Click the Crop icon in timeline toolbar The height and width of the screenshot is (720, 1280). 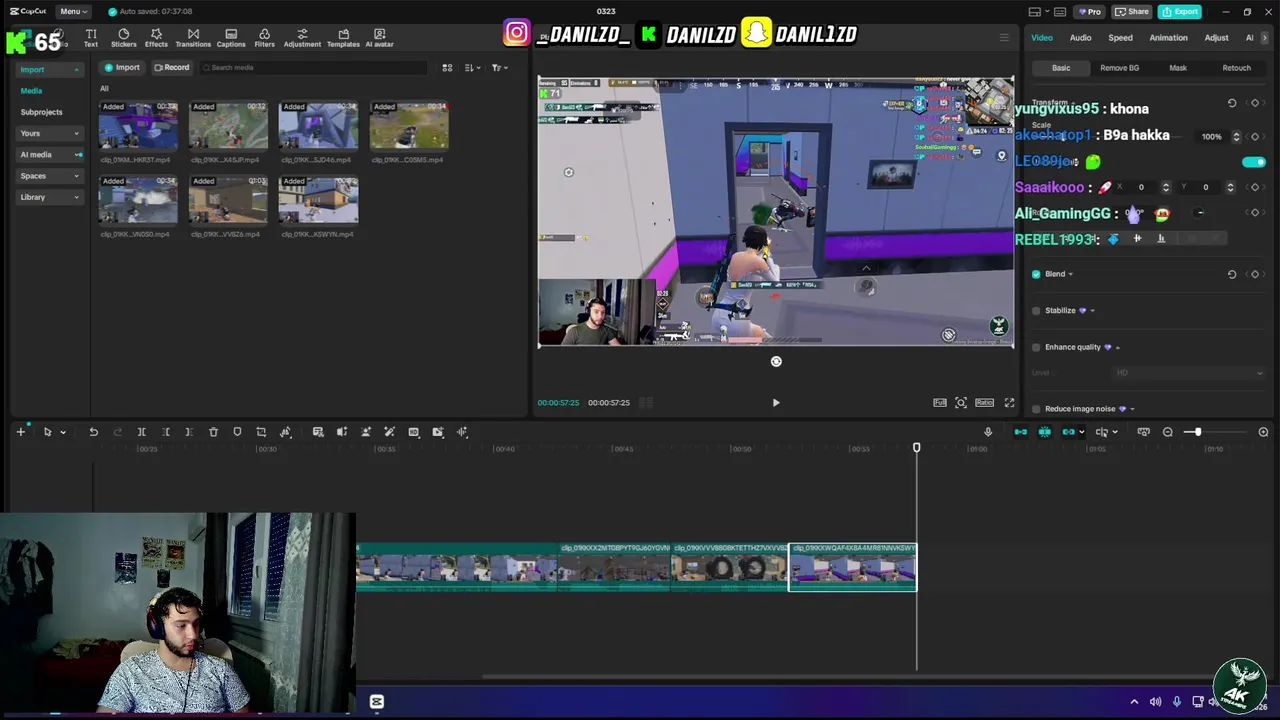261,432
